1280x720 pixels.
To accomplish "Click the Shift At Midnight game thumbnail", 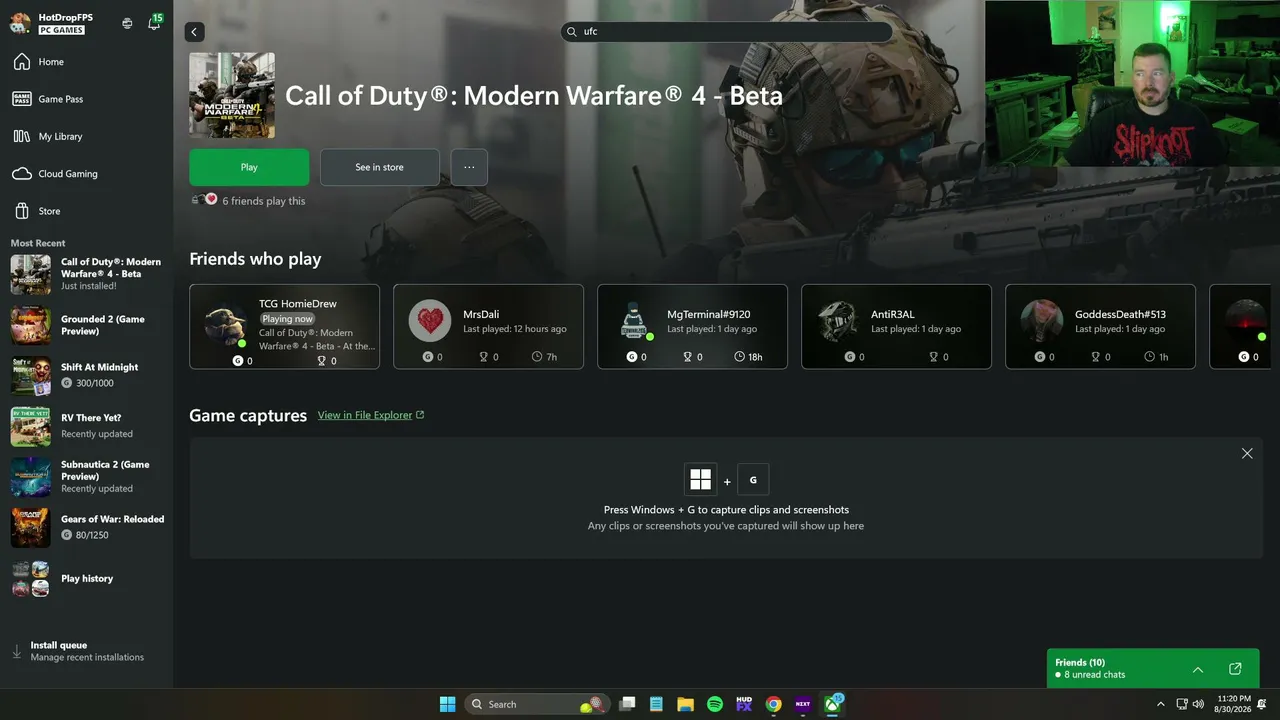I will pyautogui.click(x=30, y=376).
